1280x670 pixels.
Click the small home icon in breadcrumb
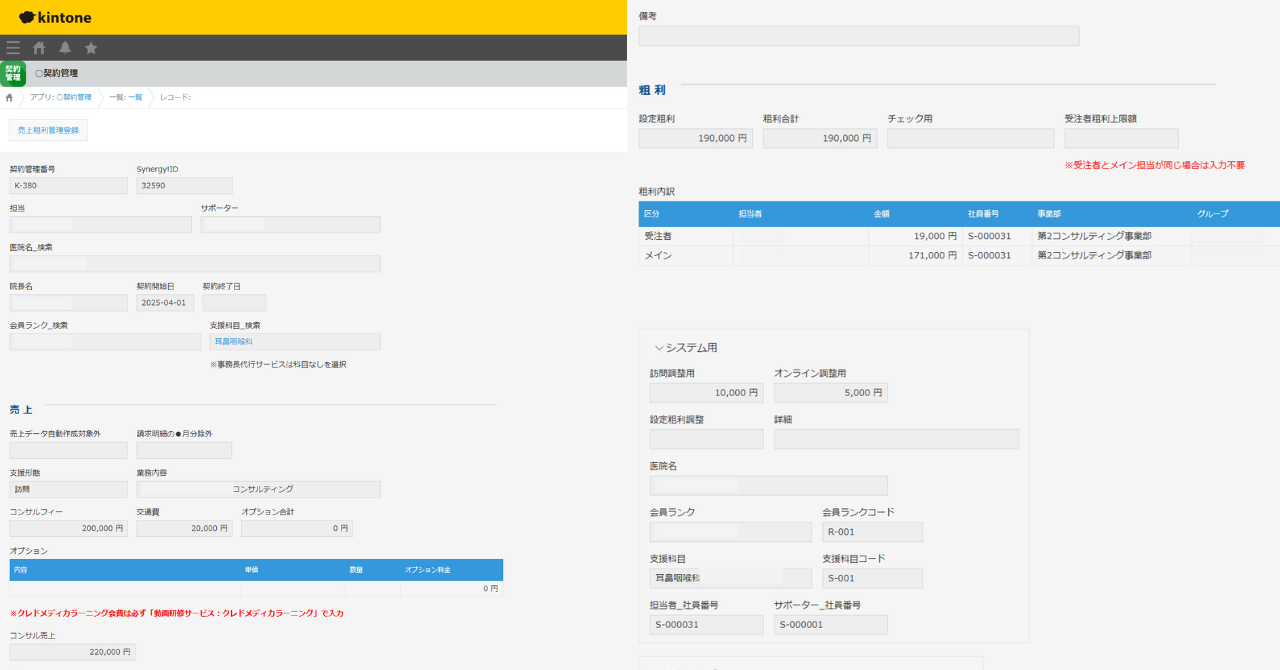pyautogui.click(x=9, y=98)
